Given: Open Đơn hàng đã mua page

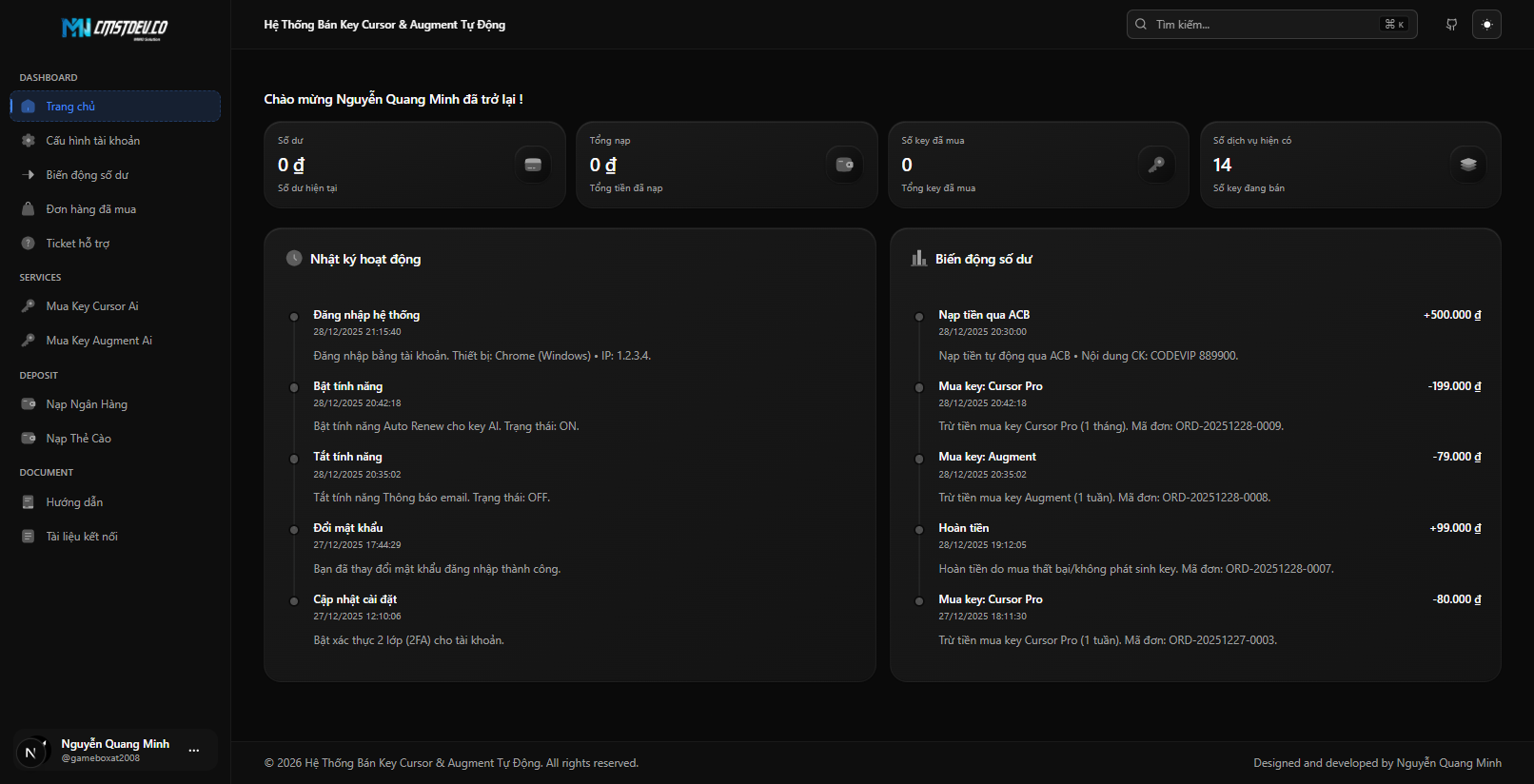Looking at the screenshot, I should (x=90, y=209).
